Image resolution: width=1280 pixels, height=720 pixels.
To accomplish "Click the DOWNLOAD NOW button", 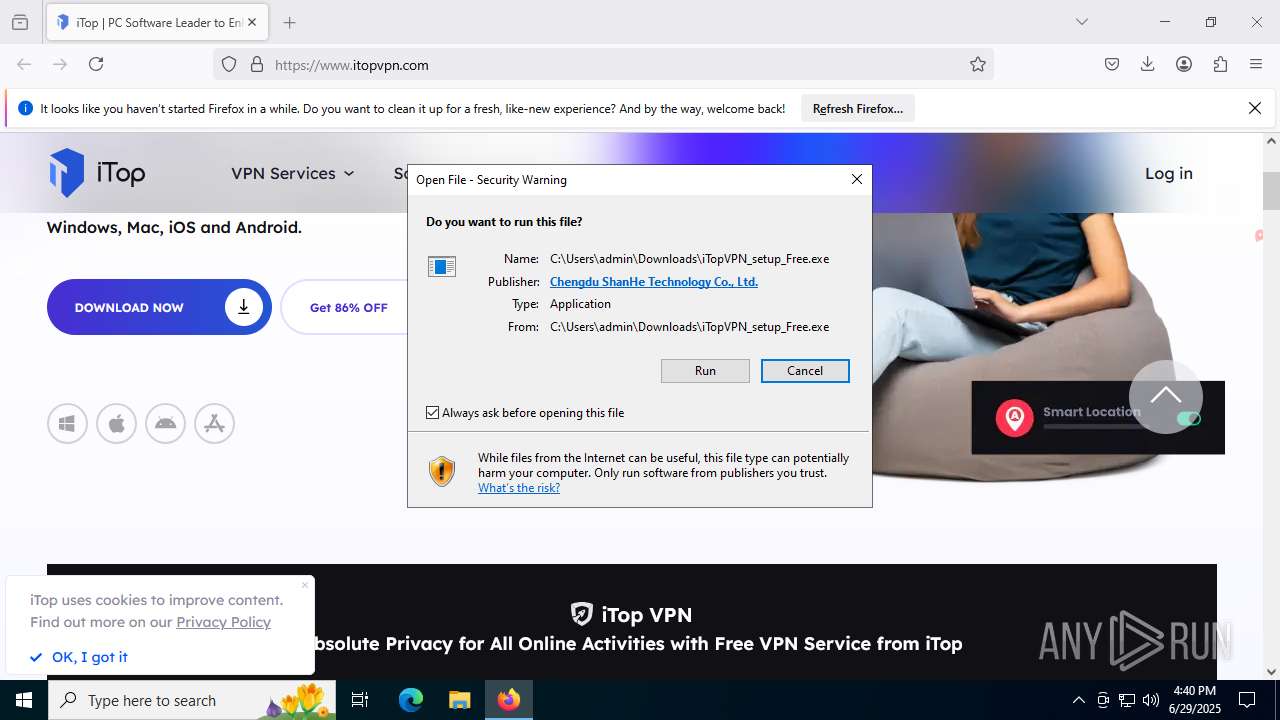I will click(159, 307).
